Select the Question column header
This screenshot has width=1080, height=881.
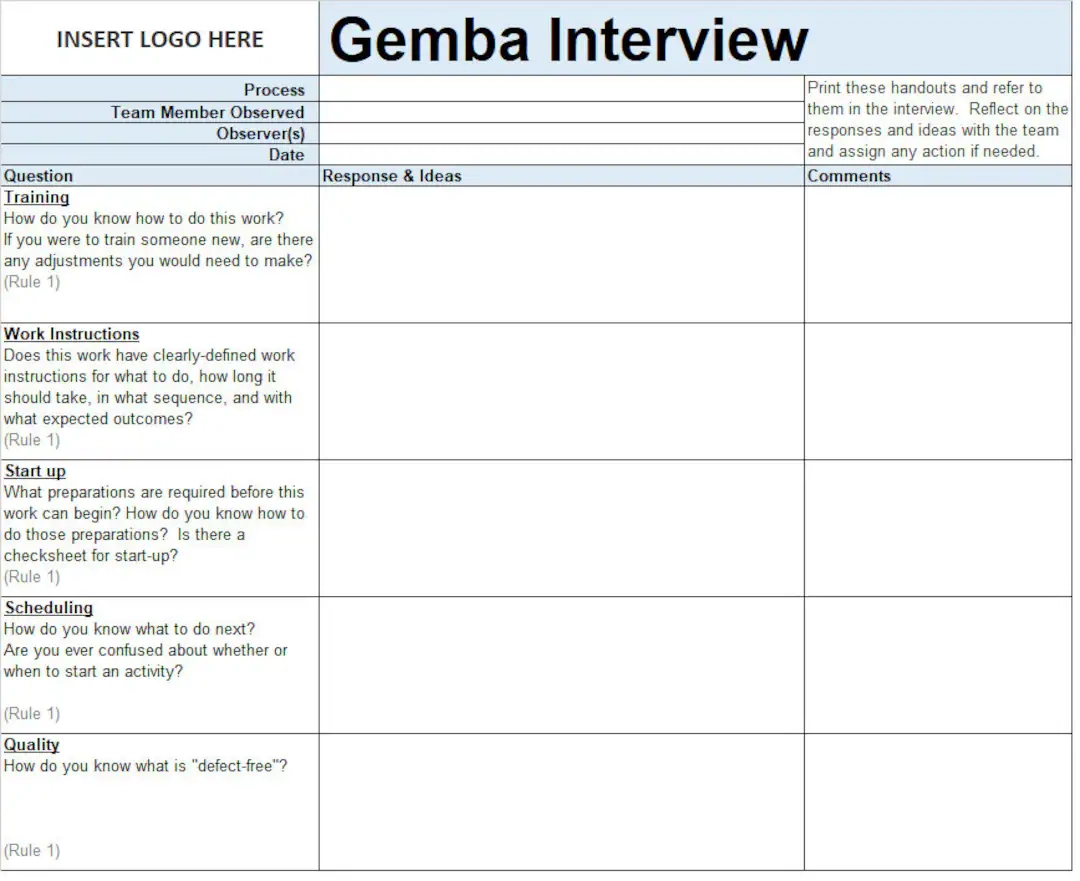coord(160,176)
